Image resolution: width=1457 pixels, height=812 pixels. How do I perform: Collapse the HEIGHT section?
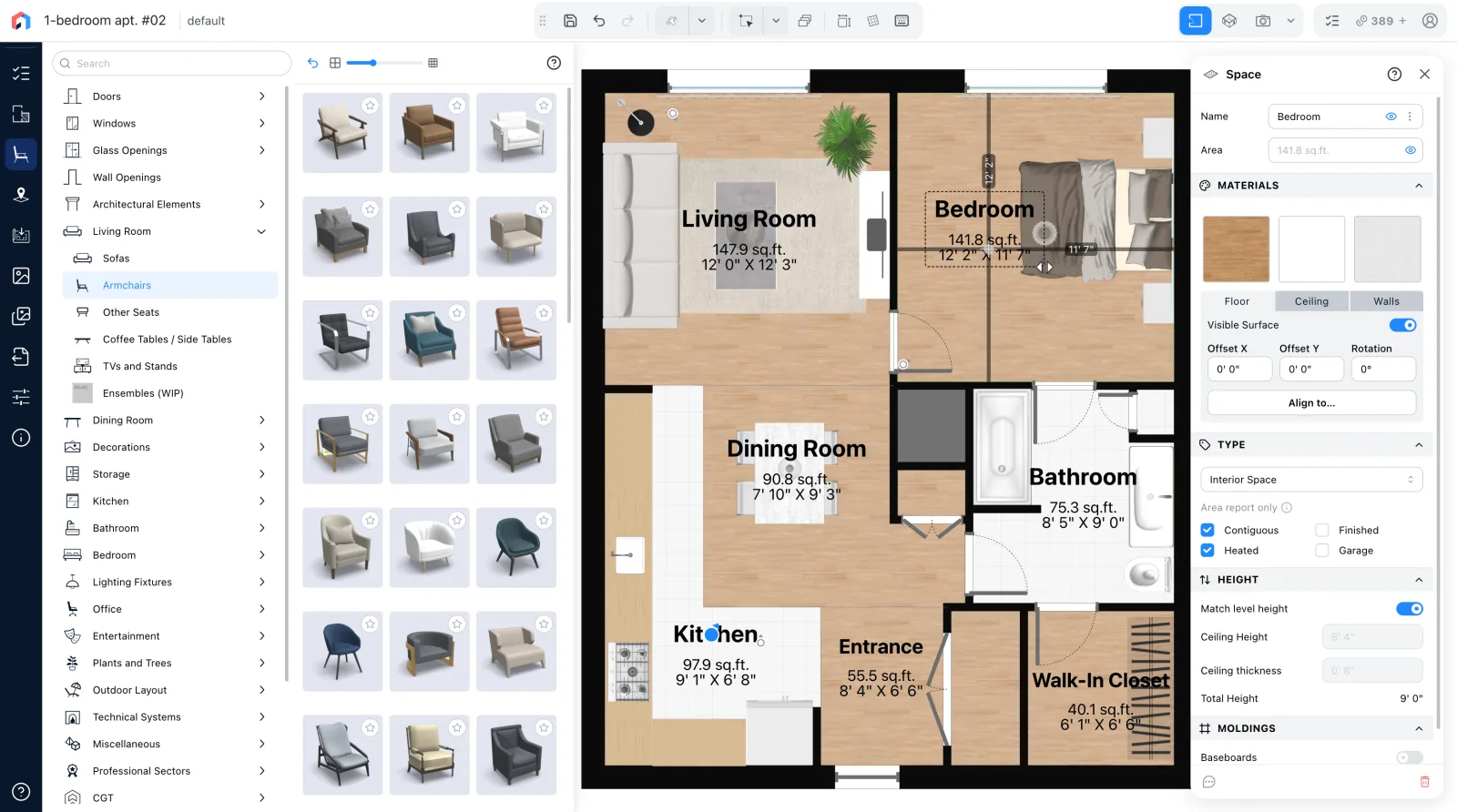pyautogui.click(x=1419, y=580)
